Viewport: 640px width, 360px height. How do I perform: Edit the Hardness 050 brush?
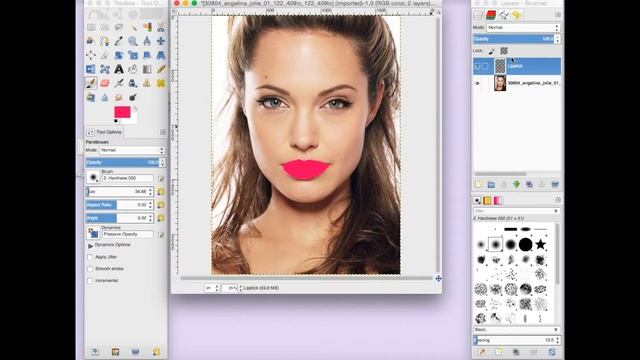pyautogui.click(x=161, y=179)
